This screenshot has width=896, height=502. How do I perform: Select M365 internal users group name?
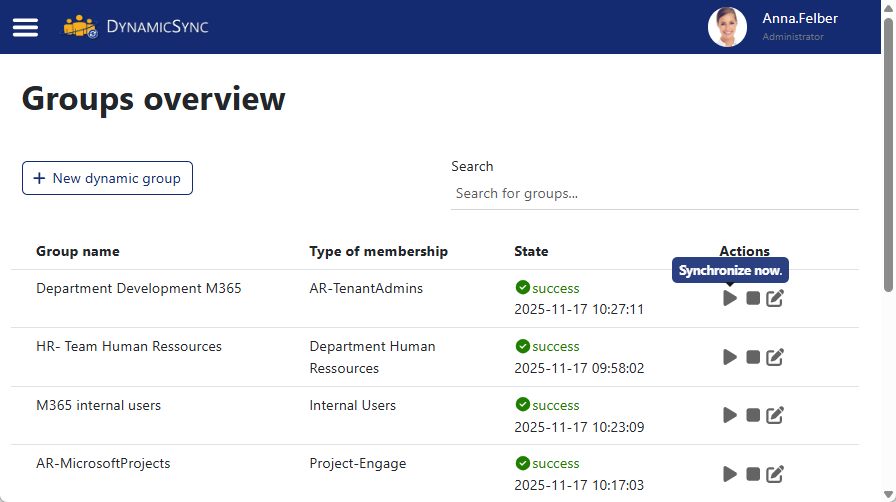click(98, 405)
